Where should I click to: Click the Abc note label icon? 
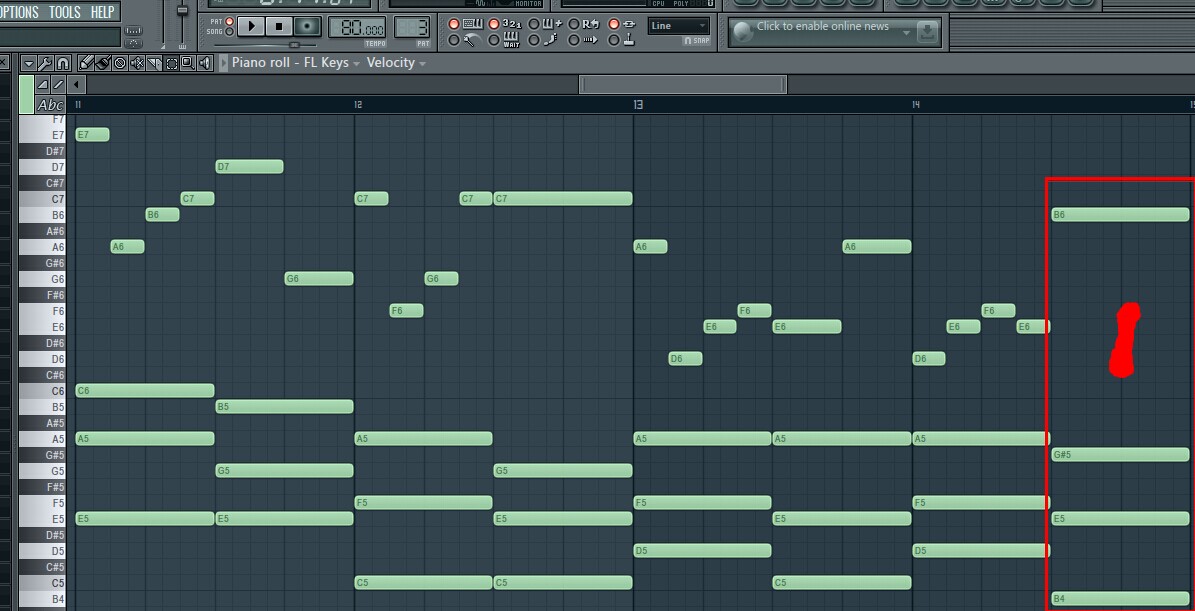tap(50, 105)
